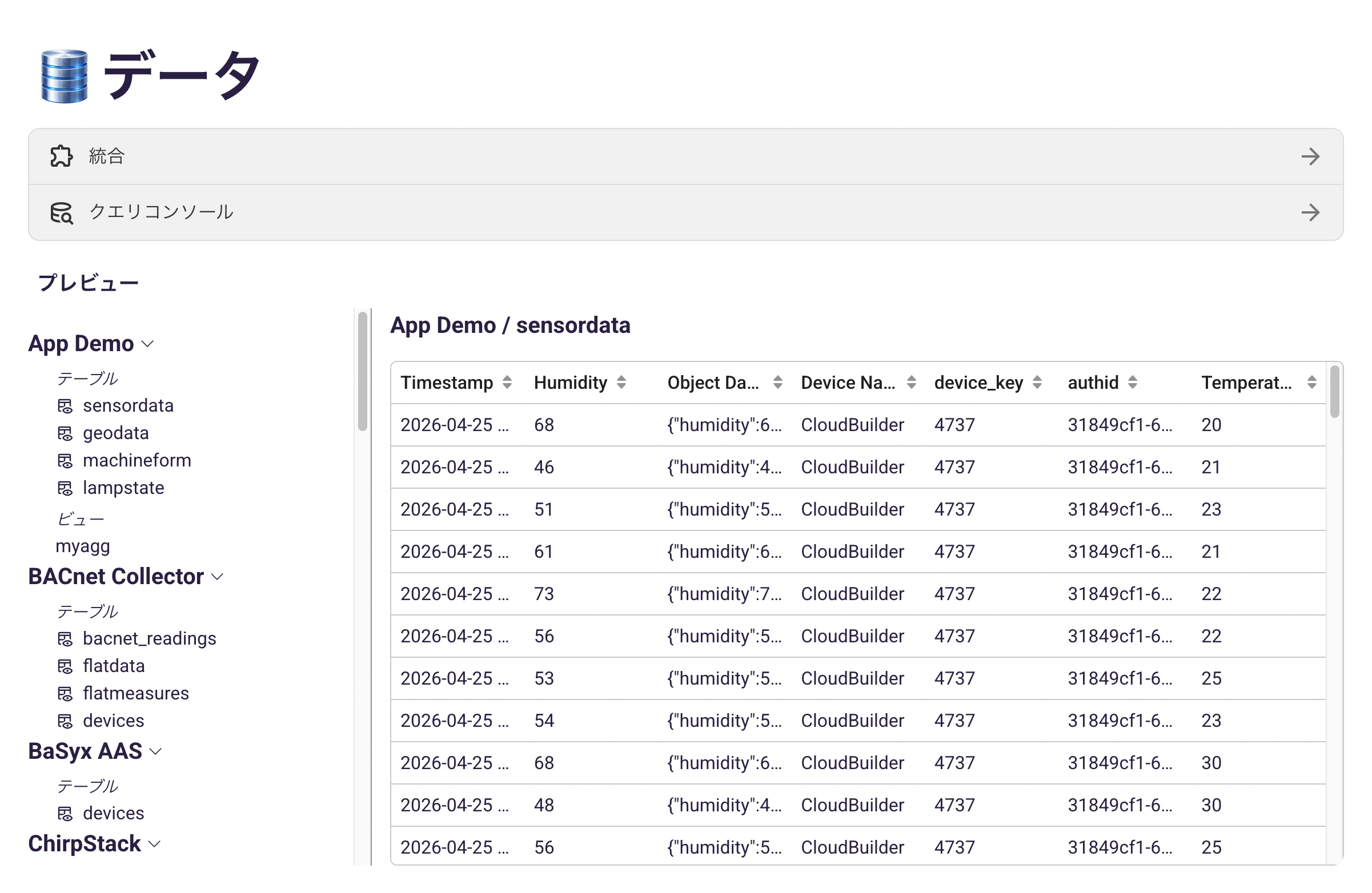This screenshot has width=1372, height=893.
Task: Select the flatmeasures table
Action: 135,694
